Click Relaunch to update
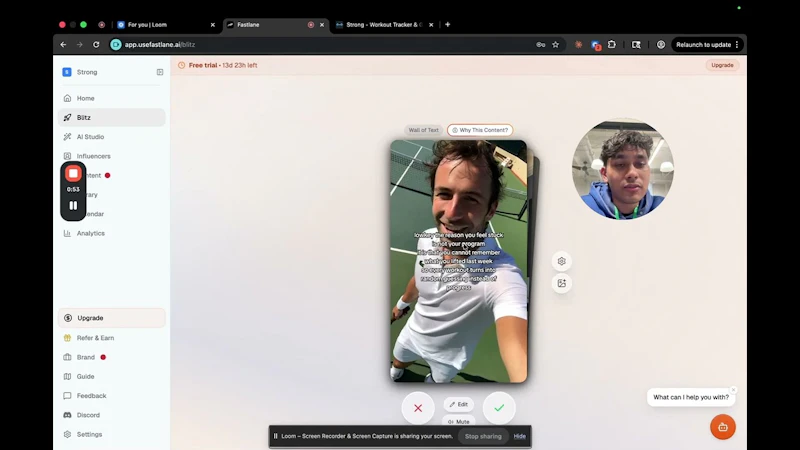This screenshot has height=450, width=800. tap(707, 44)
